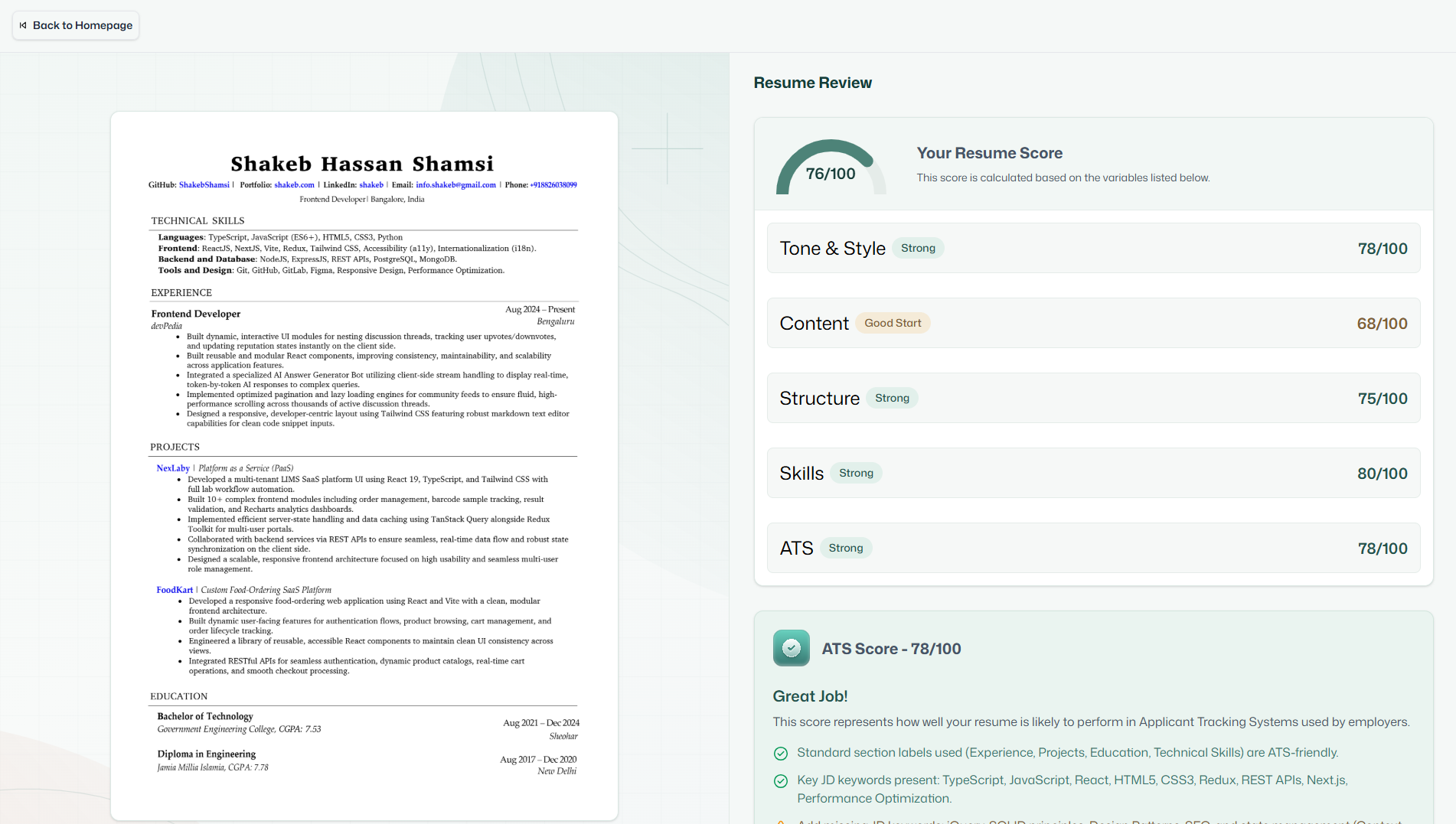Expand the Tone & Style score row
The image size is (1456, 824).
[1093, 248]
